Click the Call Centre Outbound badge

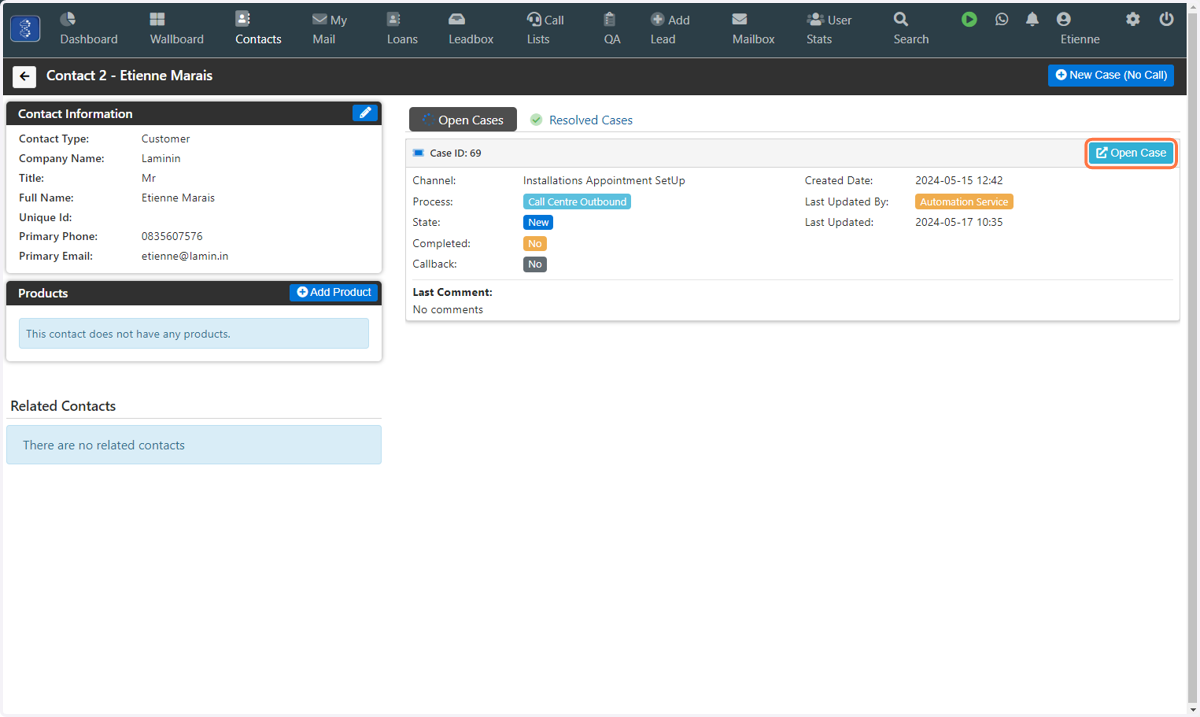point(577,202)
